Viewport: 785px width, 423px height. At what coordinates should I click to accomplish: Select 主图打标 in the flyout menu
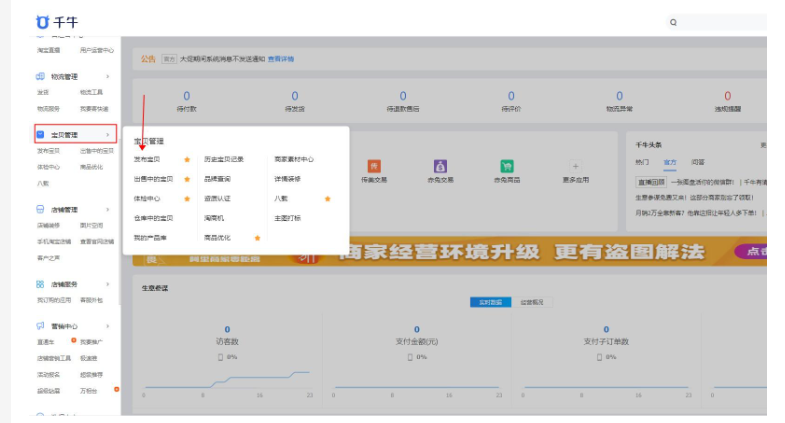[287, 218]
